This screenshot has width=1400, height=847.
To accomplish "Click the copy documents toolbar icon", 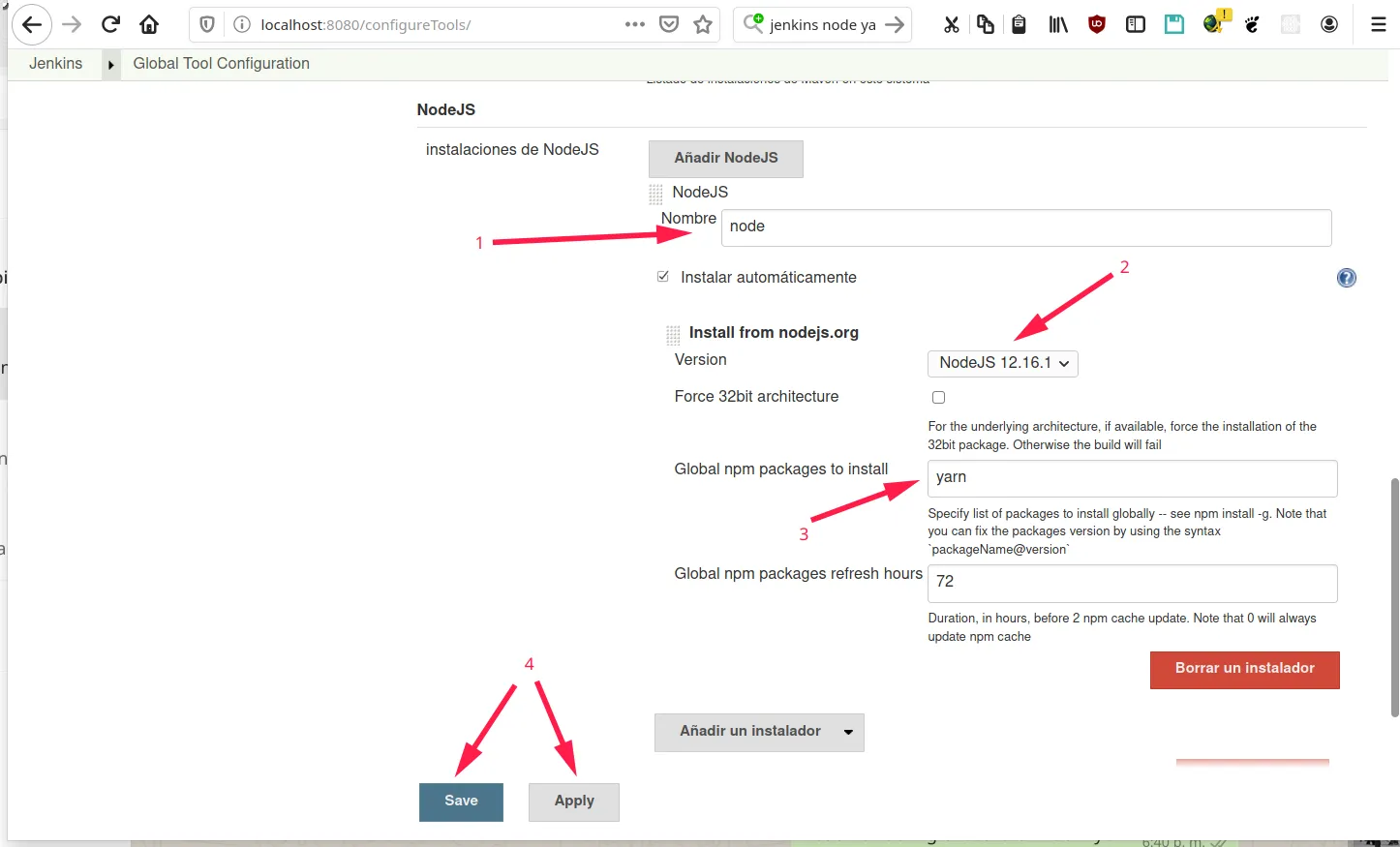I will click(986, 25).
